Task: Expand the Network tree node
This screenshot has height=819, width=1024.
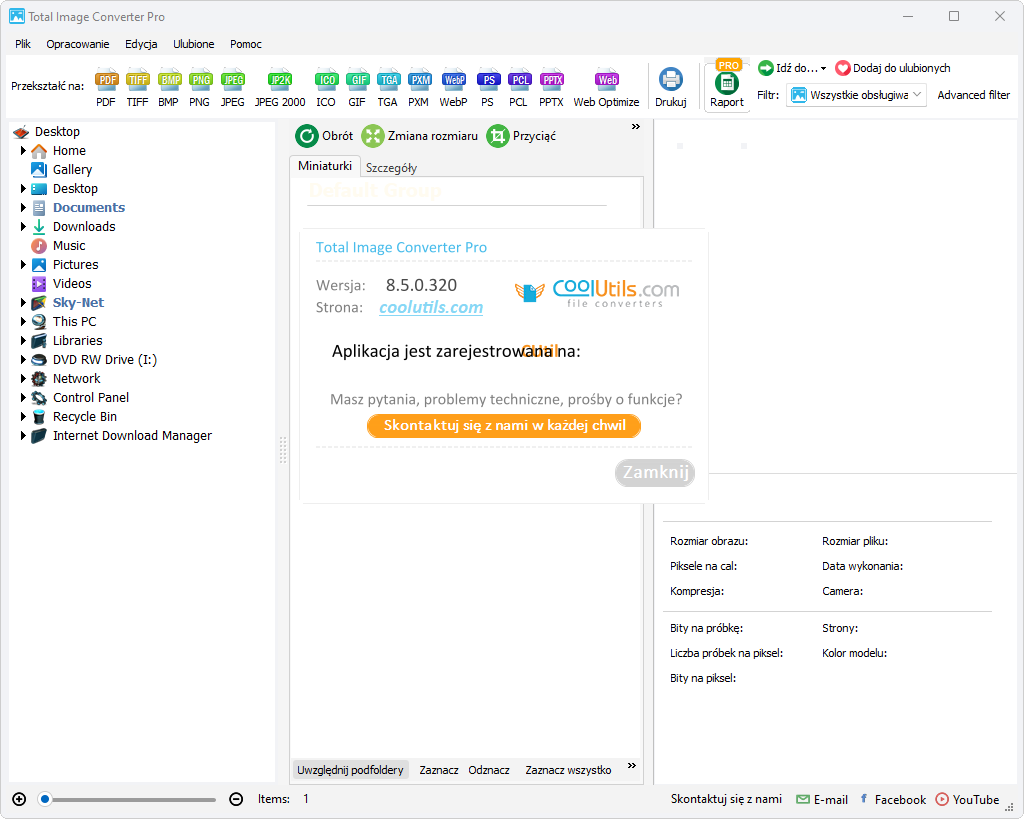Action: [24, 379]
